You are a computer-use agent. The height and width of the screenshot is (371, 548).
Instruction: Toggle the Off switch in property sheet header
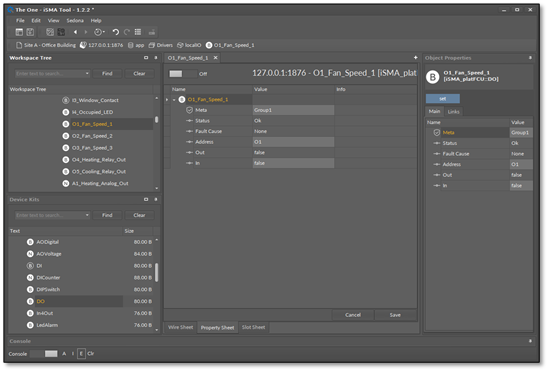point(182,74)
